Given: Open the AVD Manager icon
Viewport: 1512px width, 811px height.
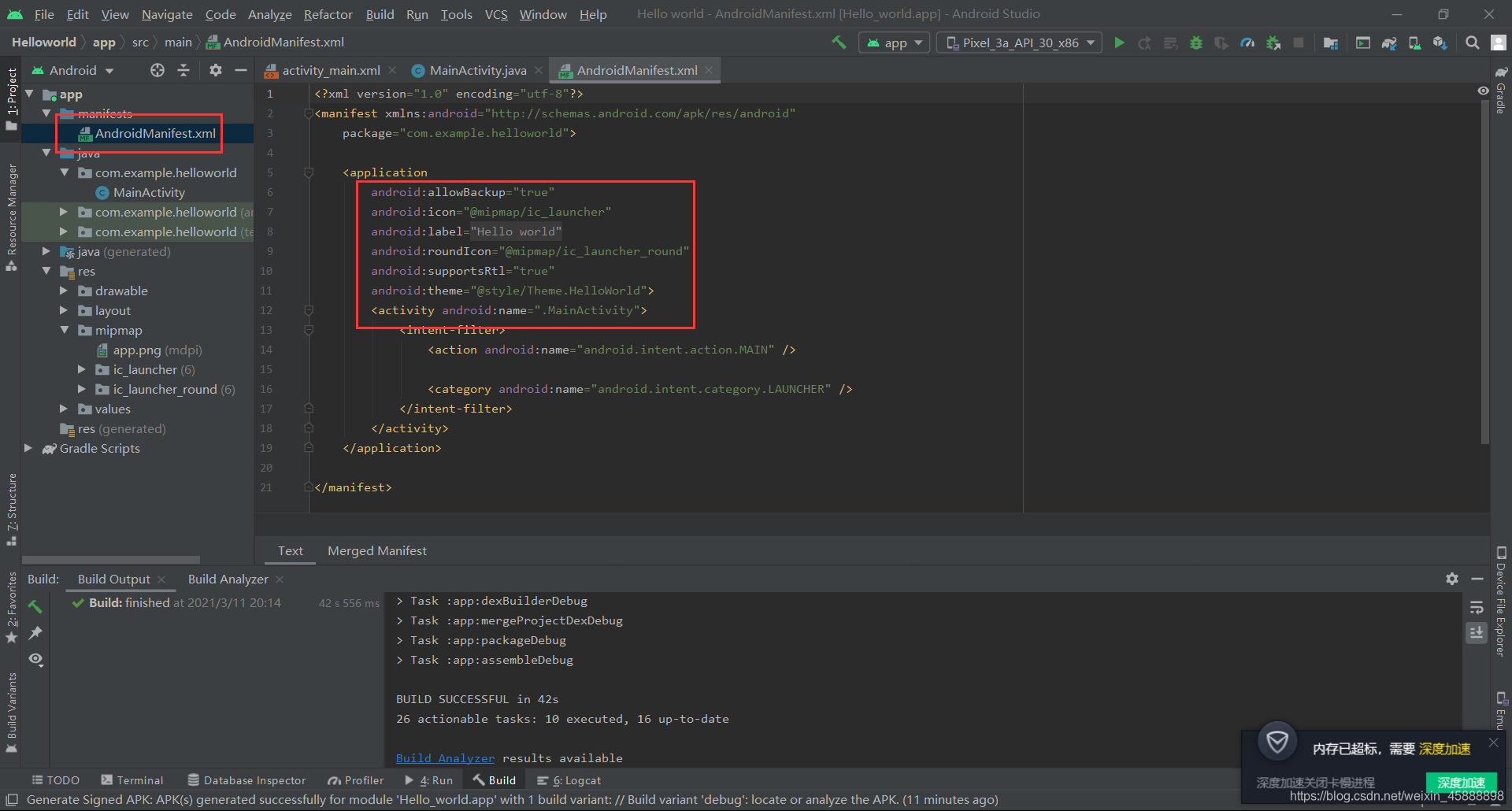Looking at the screenshot, I should coord(1414,43).
